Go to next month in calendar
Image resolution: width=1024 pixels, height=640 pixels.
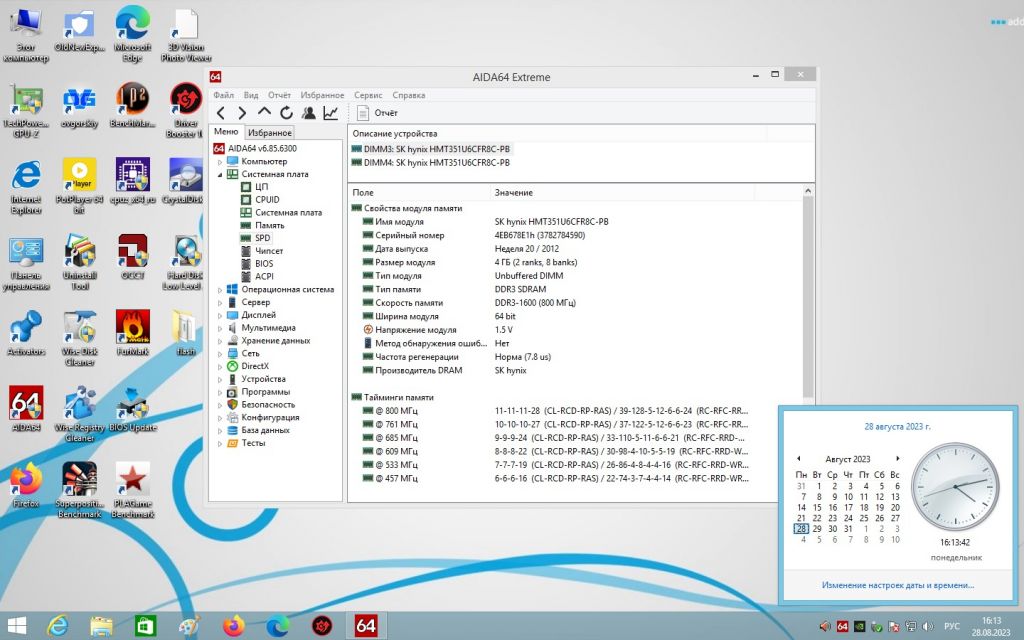tap(897, 458)
